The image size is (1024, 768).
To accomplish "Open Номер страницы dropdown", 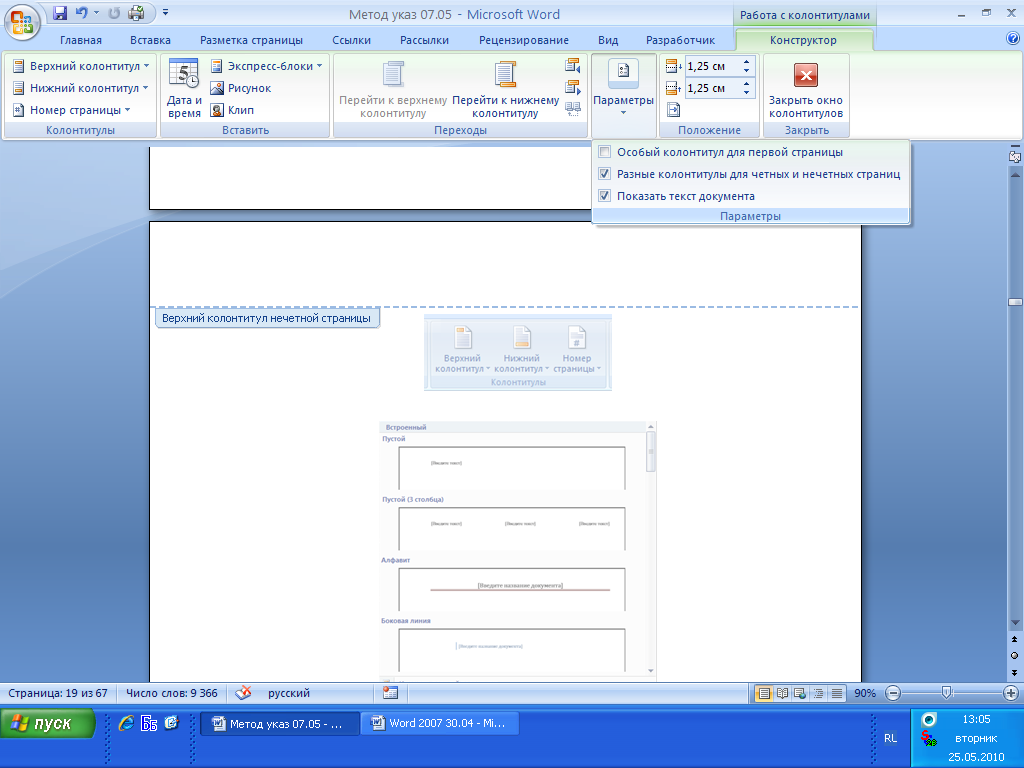I will [x=72, y=110].
